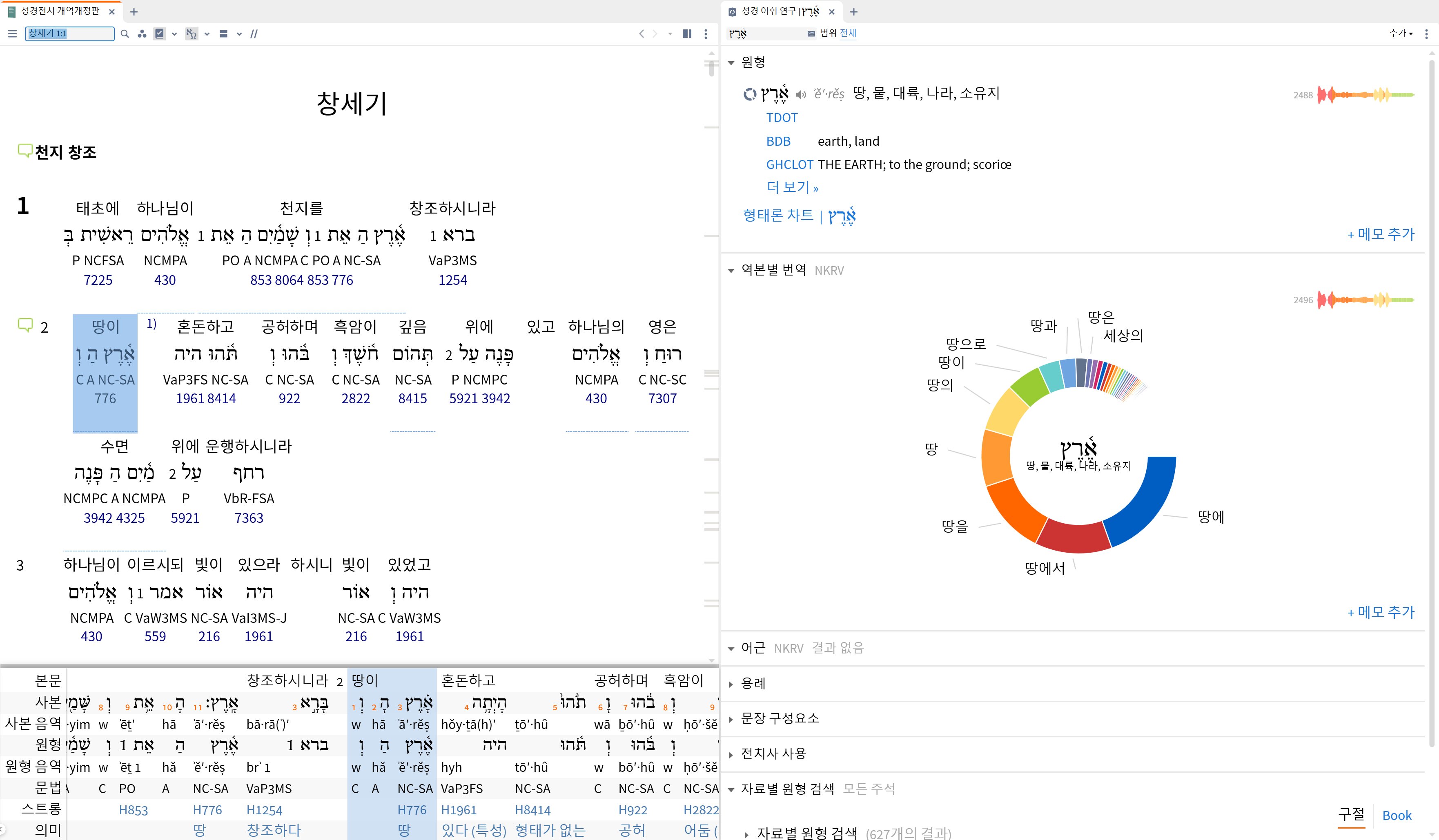Open the BDB lexicon link
The image size is (1439, 840).
[778, 141]
